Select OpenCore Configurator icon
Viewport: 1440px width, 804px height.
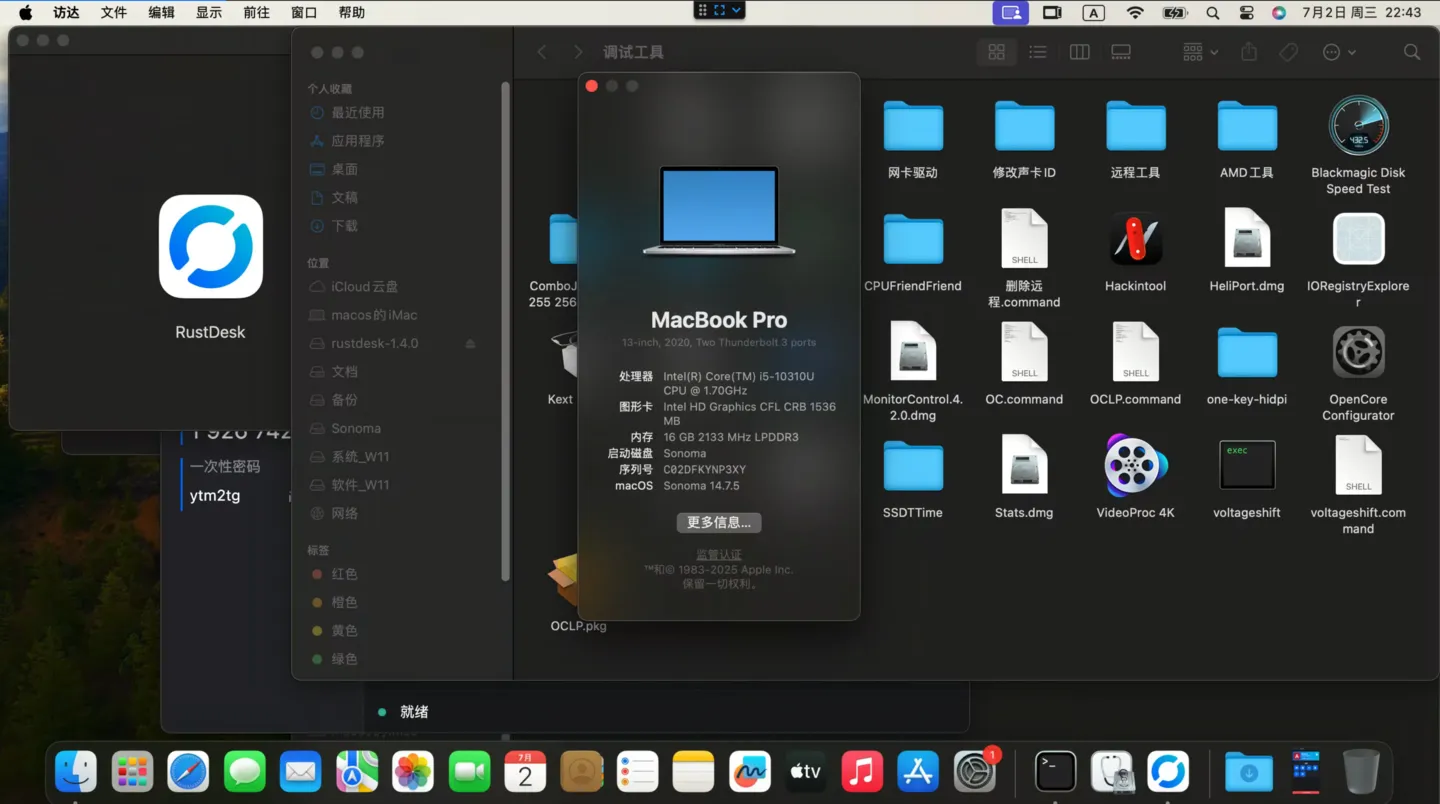coord(1358,353)
